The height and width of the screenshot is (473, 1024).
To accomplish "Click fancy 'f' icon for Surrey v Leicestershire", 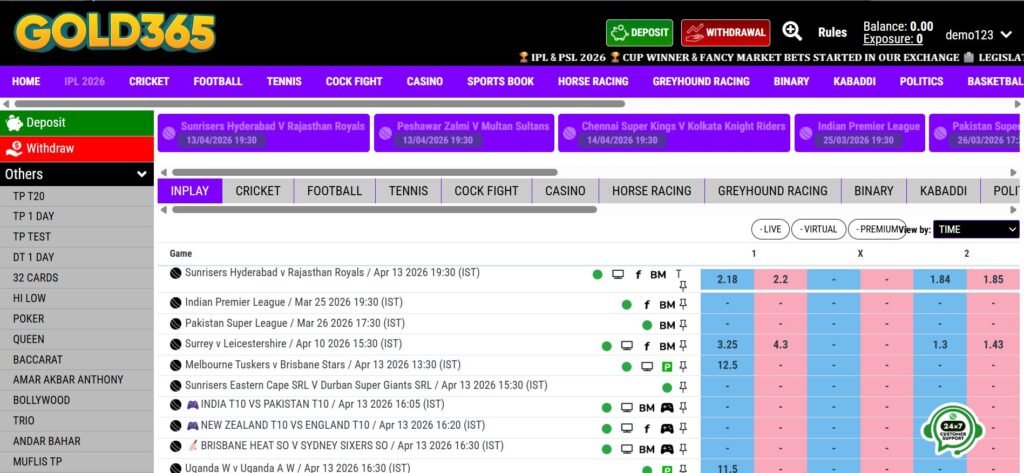I will tap(647, 346).
